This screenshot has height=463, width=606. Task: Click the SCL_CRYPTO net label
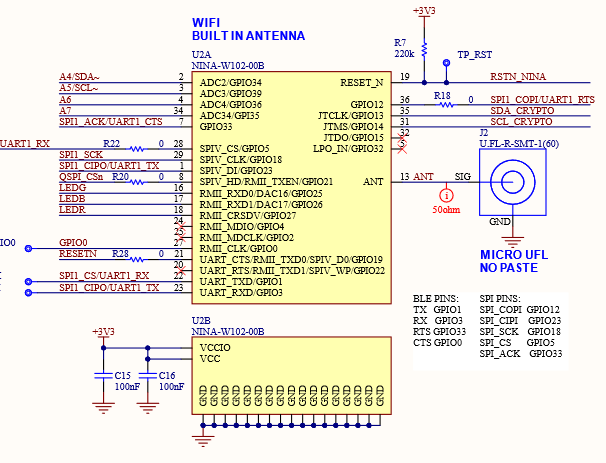tap(521, 122)
